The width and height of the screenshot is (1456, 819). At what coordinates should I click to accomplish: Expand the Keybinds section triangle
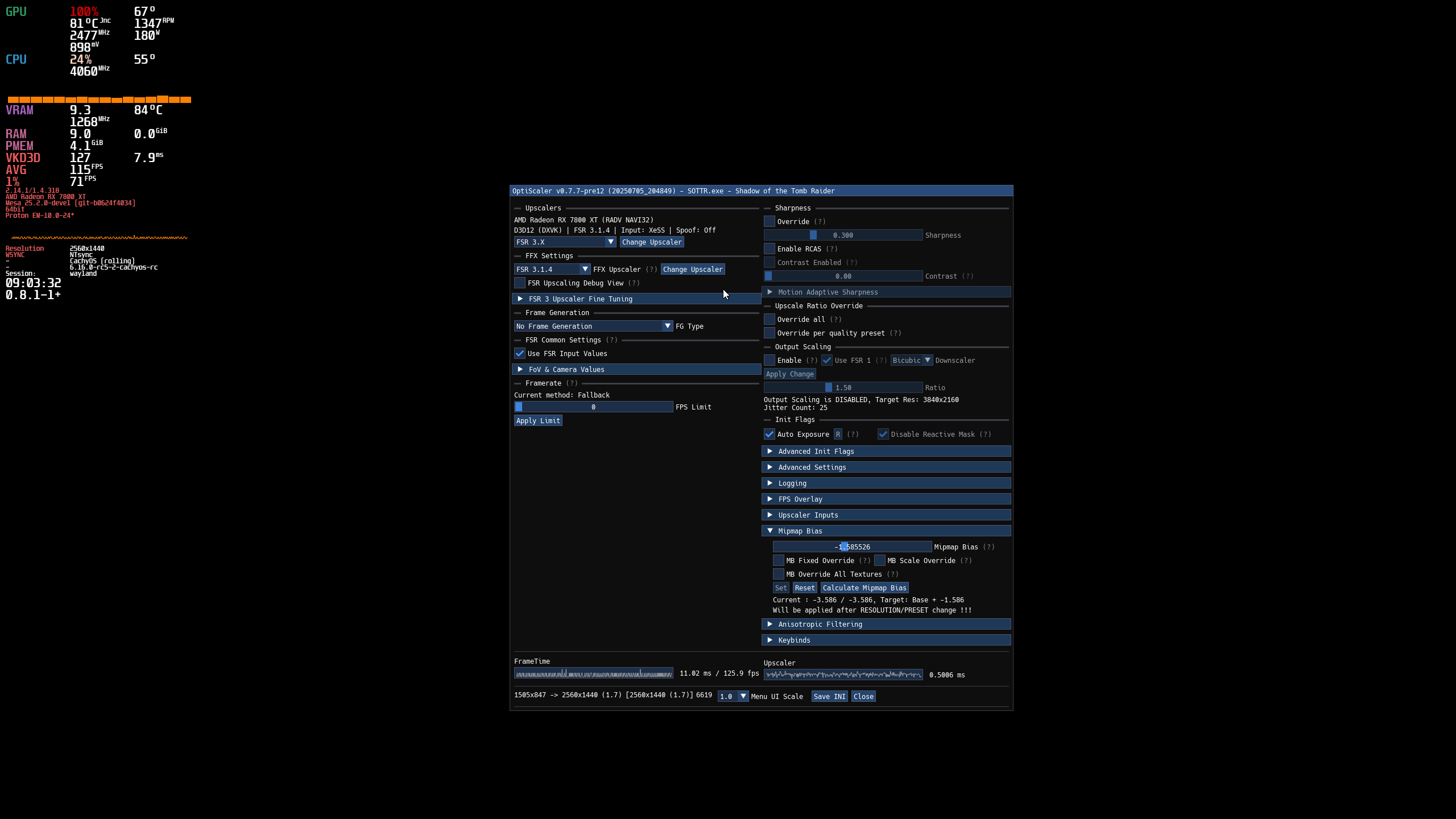[770, 640]
